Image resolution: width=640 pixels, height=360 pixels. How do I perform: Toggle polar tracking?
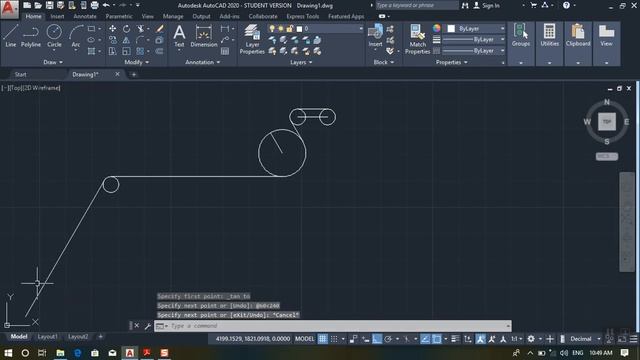388,339
